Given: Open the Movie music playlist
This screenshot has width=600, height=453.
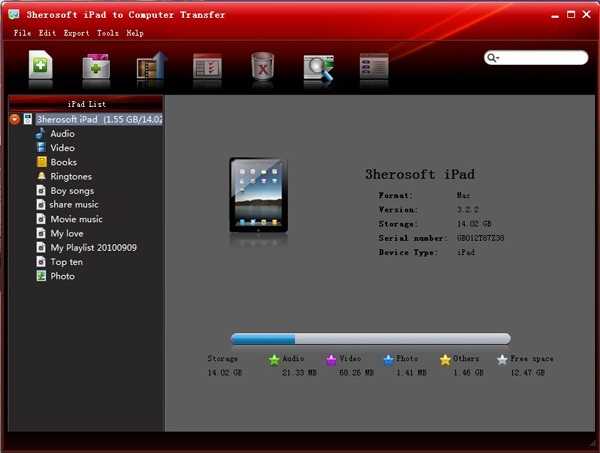Looking at the screenshot, I should coord(77,219).
